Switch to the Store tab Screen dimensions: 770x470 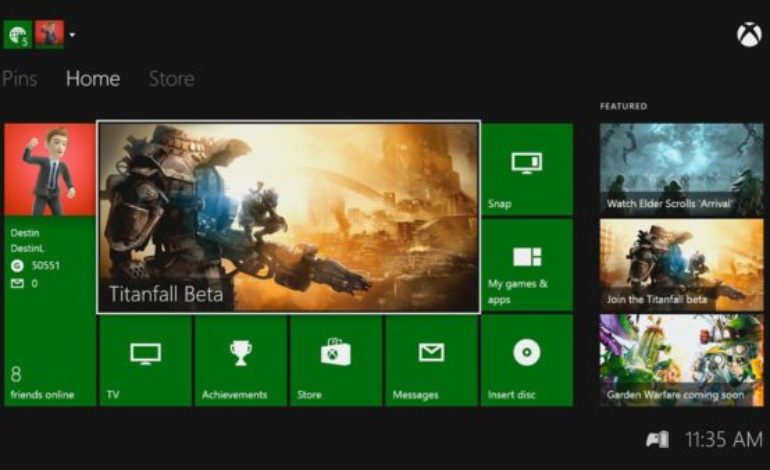[171, 78]
